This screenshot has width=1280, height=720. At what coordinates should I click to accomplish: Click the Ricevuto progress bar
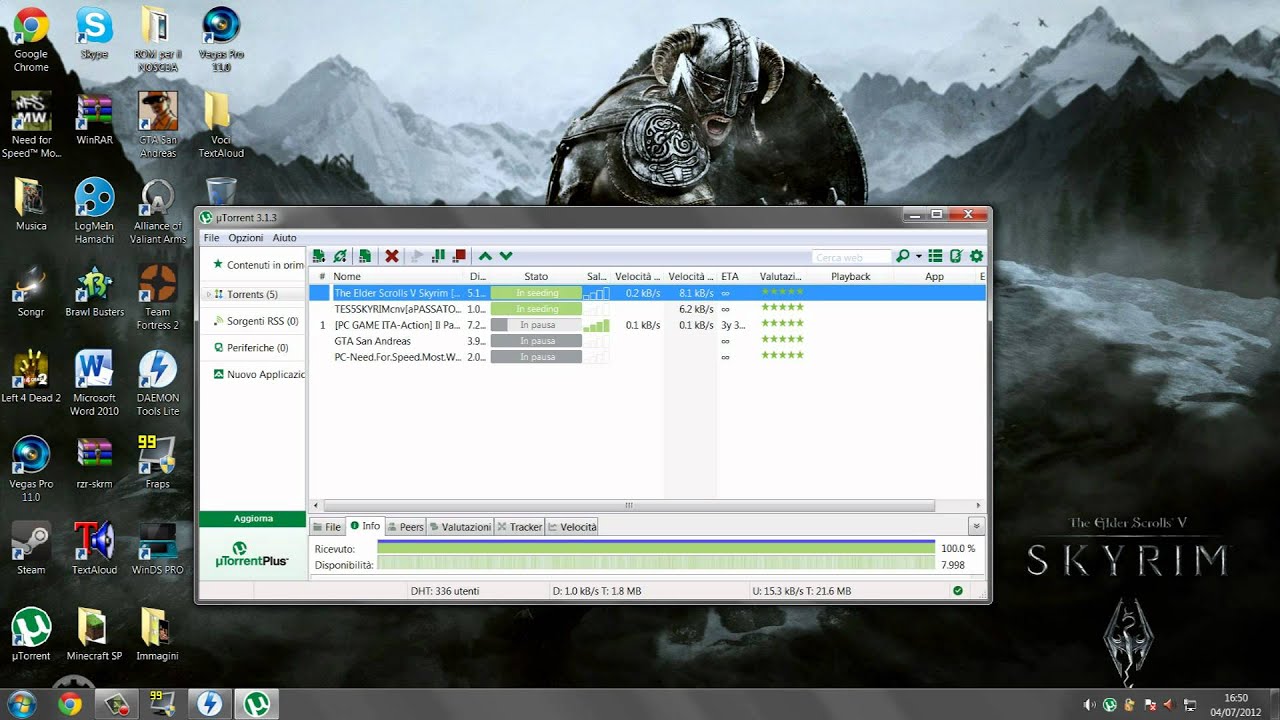point(656,548)
